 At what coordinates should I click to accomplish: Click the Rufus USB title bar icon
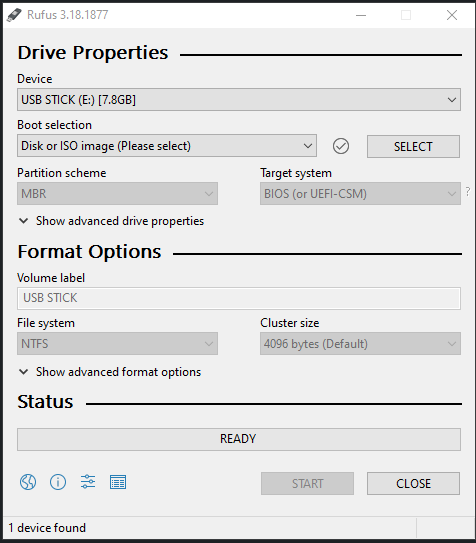[x=14, y=15]
